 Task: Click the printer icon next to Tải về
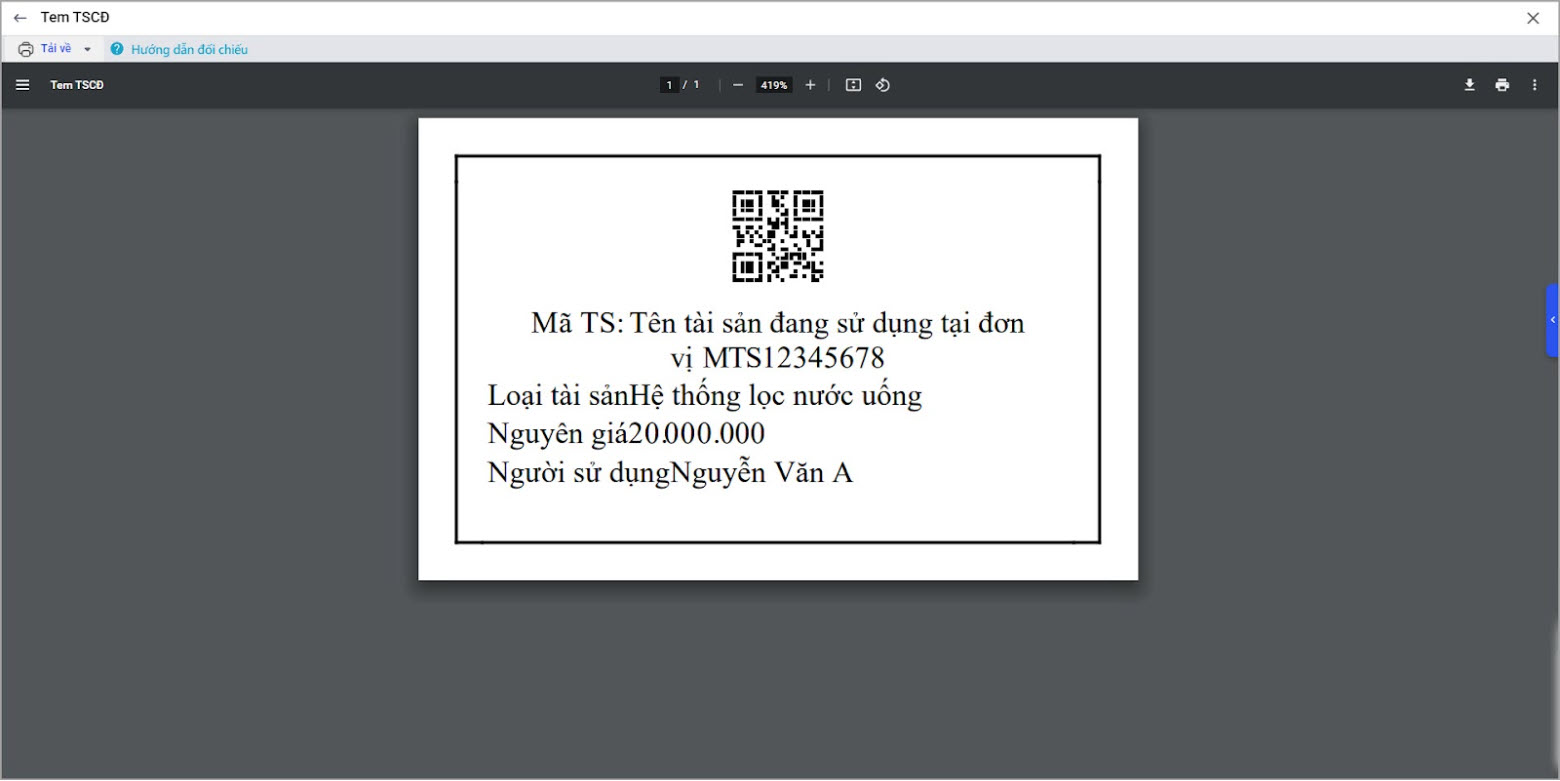26,49
